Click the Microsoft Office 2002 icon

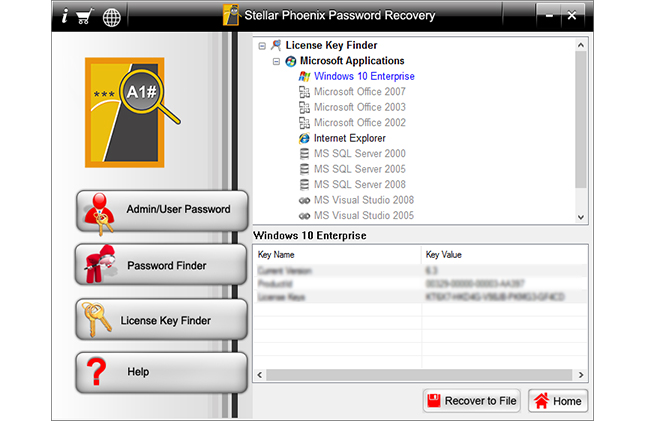pos(304,123)
